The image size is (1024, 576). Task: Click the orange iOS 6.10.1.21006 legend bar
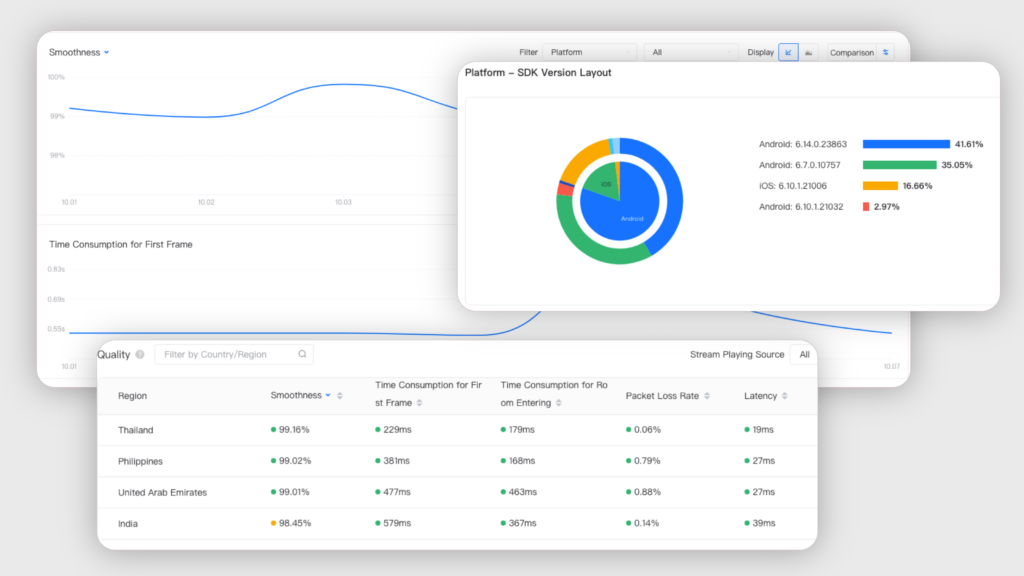click(x=880, y=185)
